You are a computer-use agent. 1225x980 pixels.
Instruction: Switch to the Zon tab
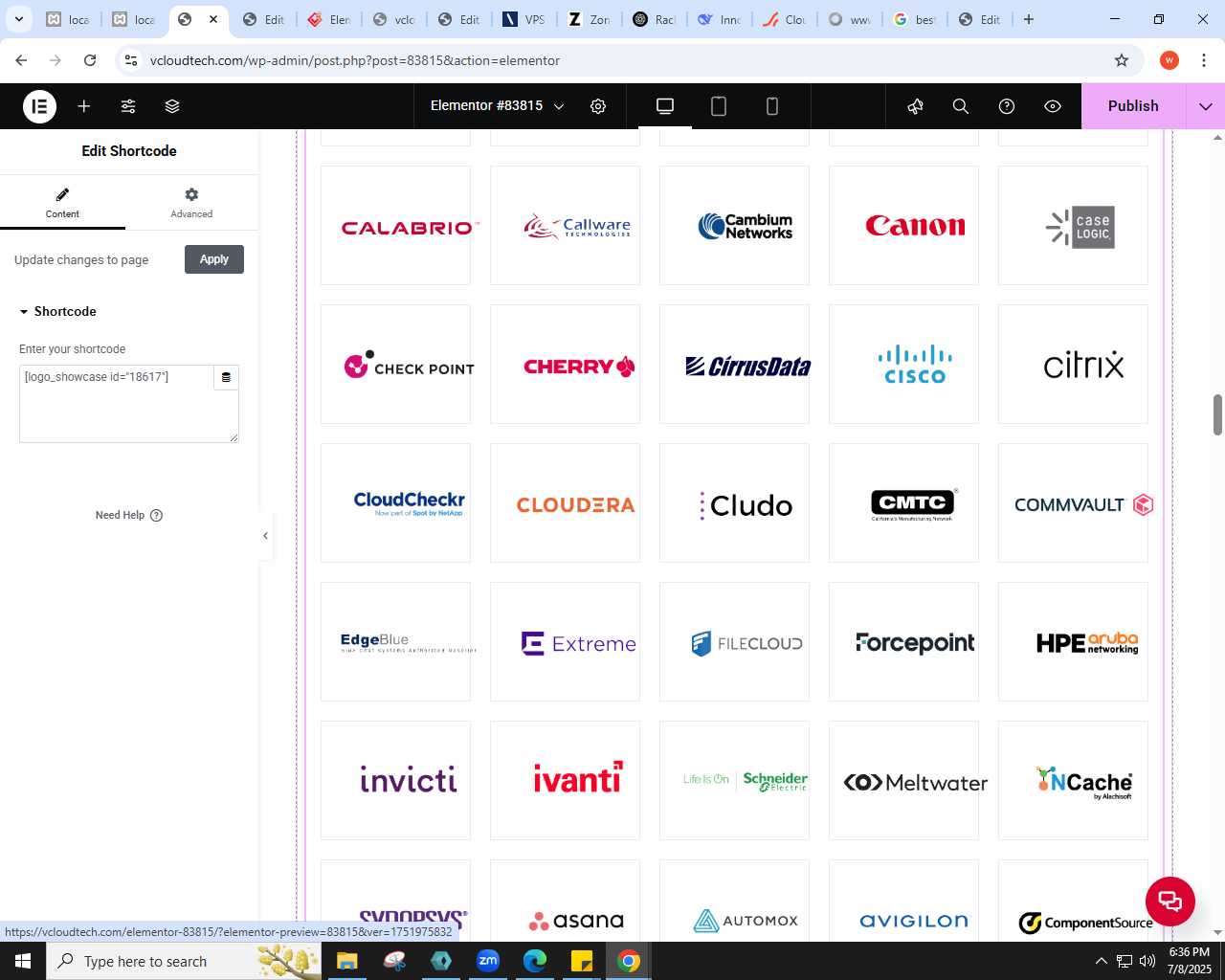point(589,19)
